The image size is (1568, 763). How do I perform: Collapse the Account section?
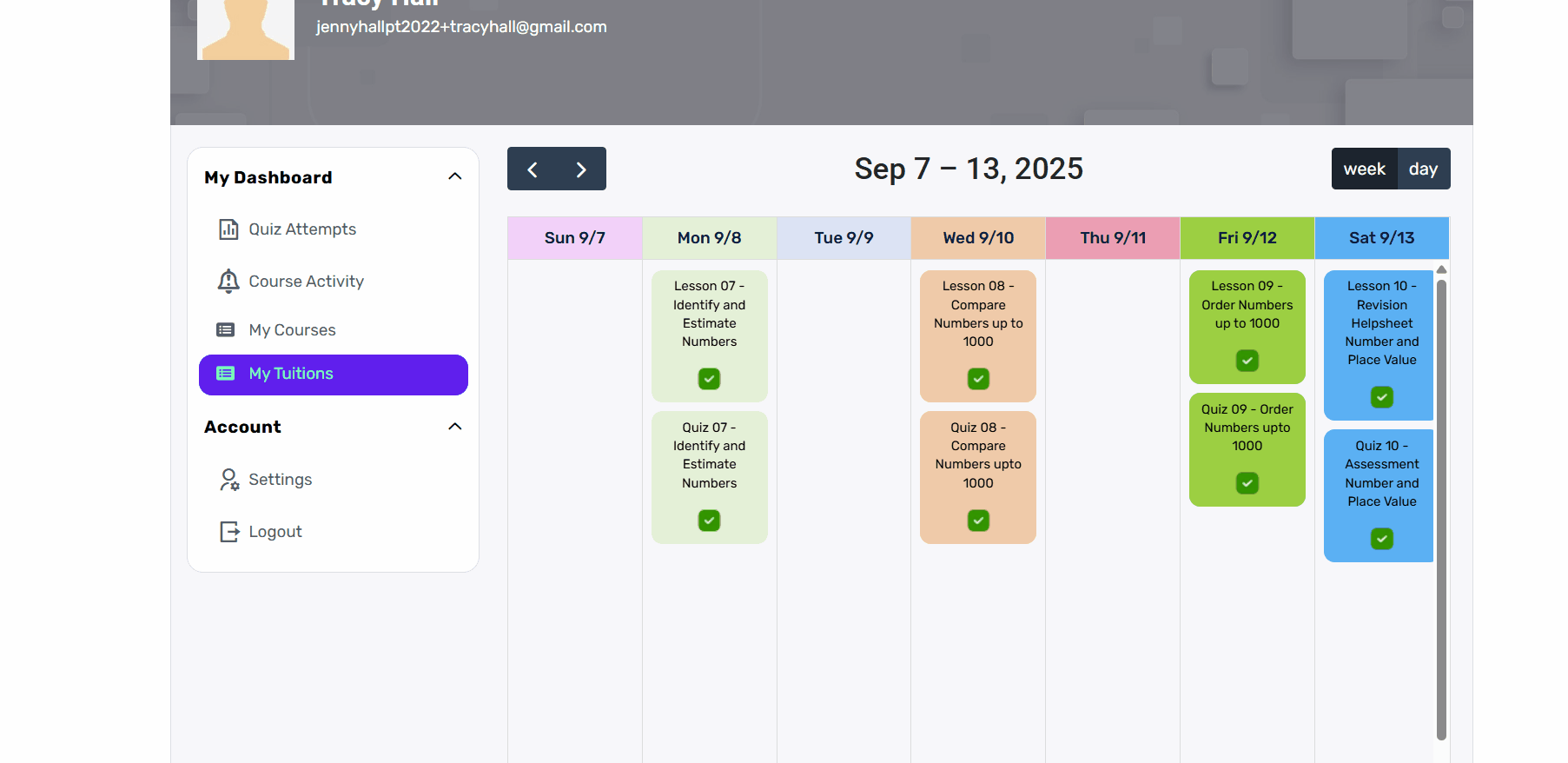[x=454, y=427]
